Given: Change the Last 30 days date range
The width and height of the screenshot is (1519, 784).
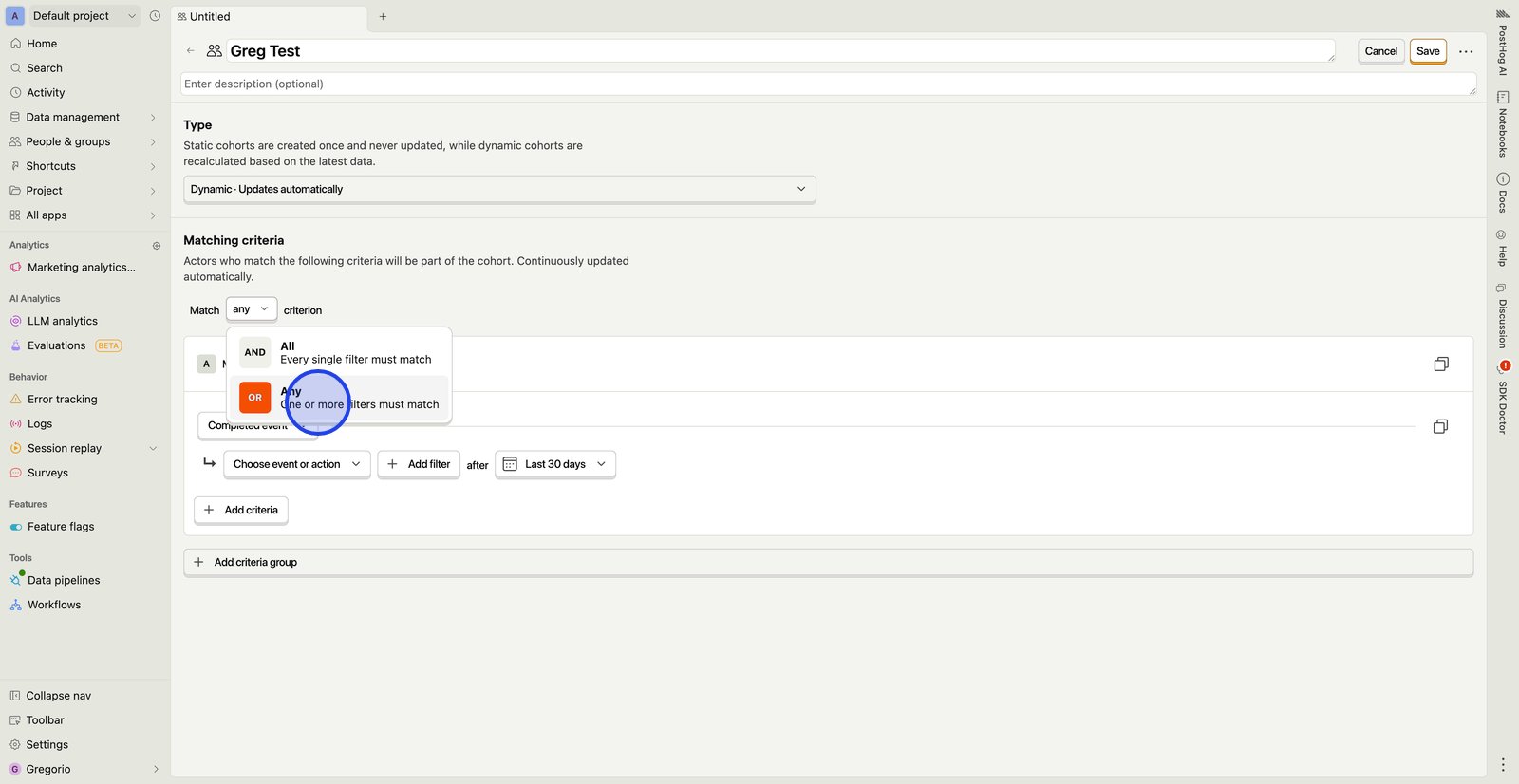Looking at the screenshot, I should [x=554, y=464].
